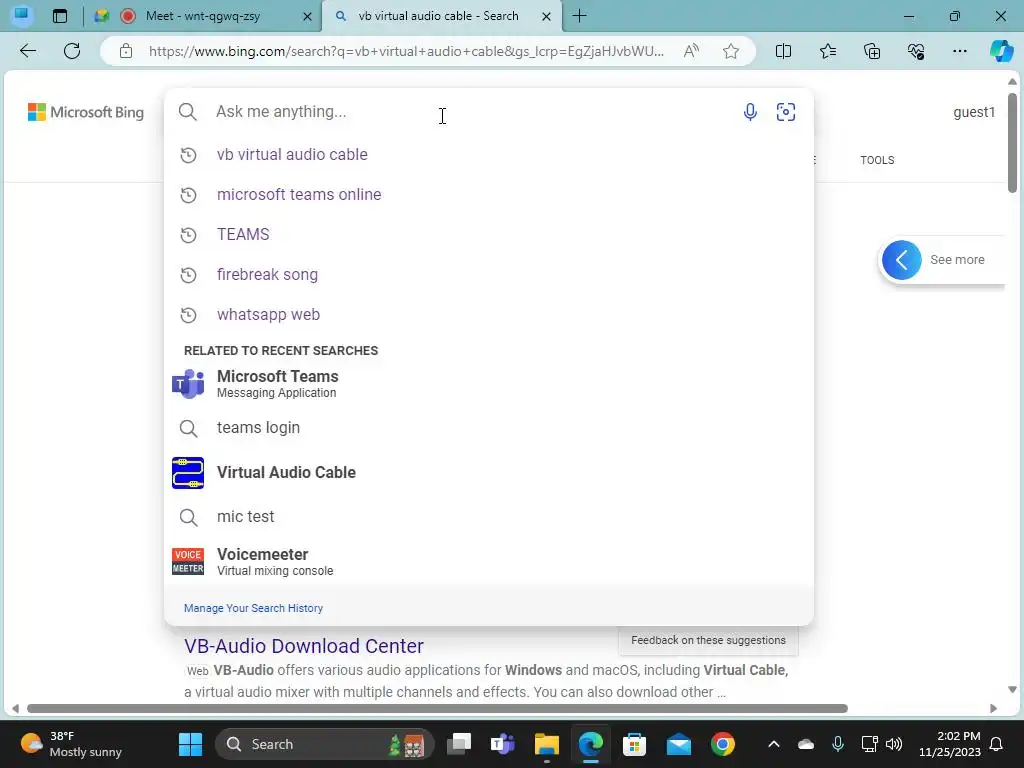This screenshot has height=768, width=1024.
Task: Open network display tray icon
Action: (x=869, y=744)
